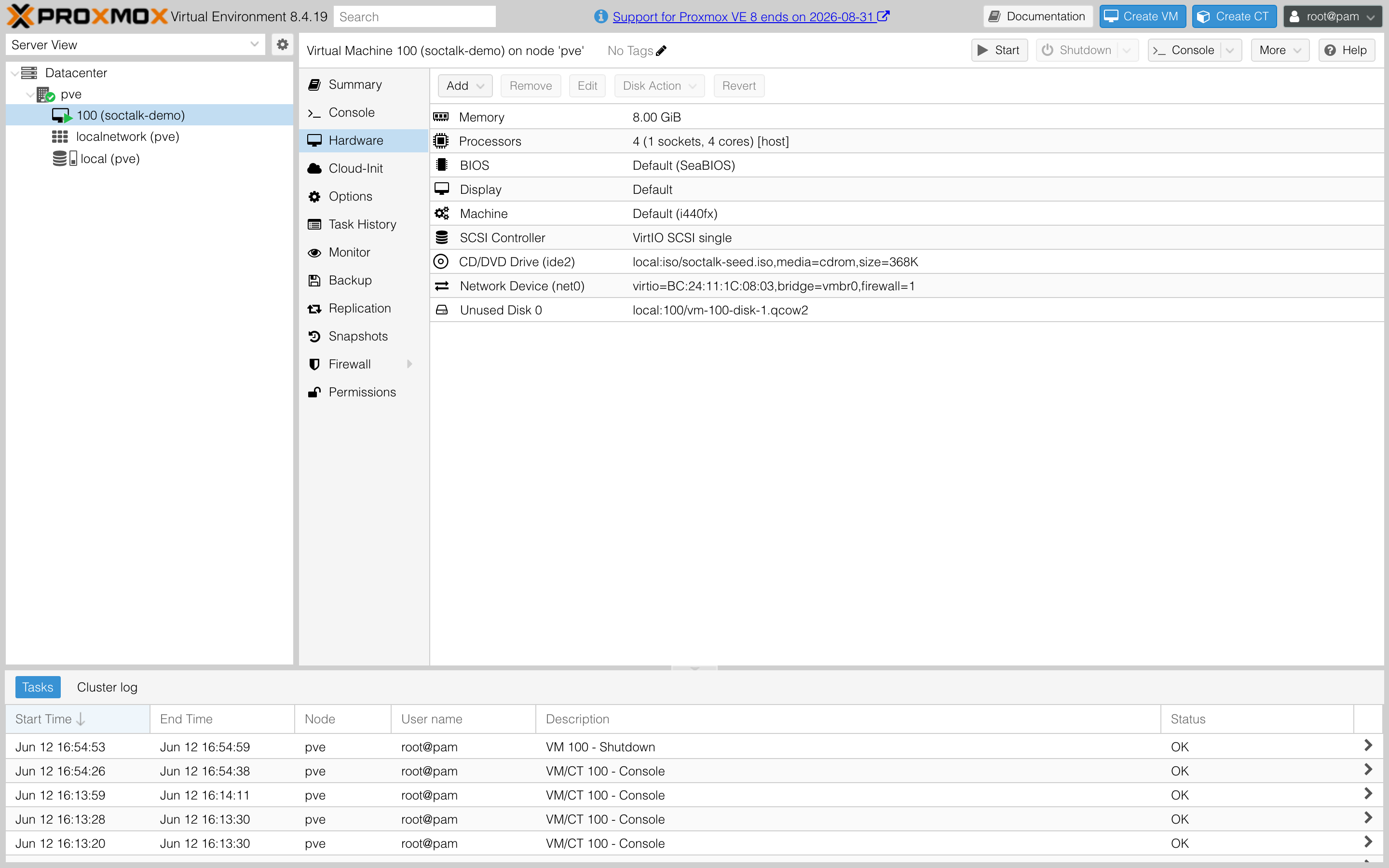The width and height of the screenshot is (1389, 868).
Task: Open the Options tab
Action: point(364,196)
